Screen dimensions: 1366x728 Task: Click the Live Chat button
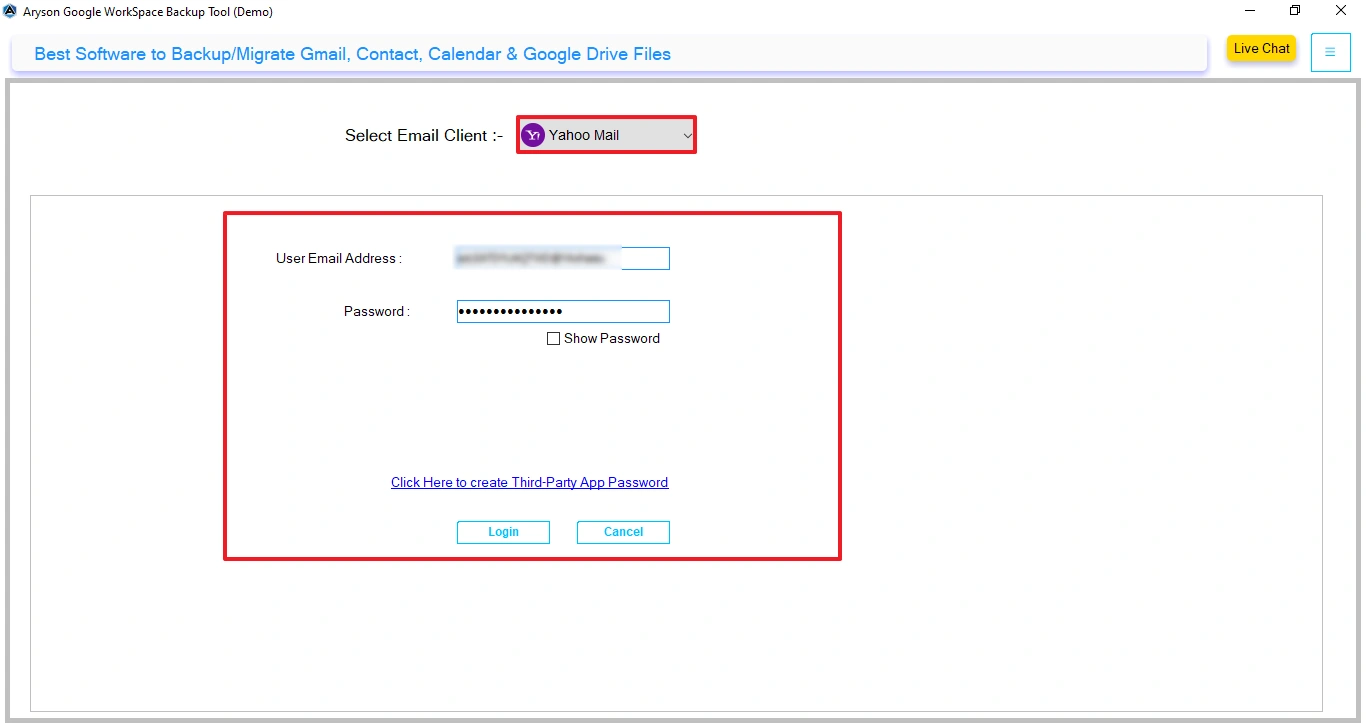tap(1261, 48)
